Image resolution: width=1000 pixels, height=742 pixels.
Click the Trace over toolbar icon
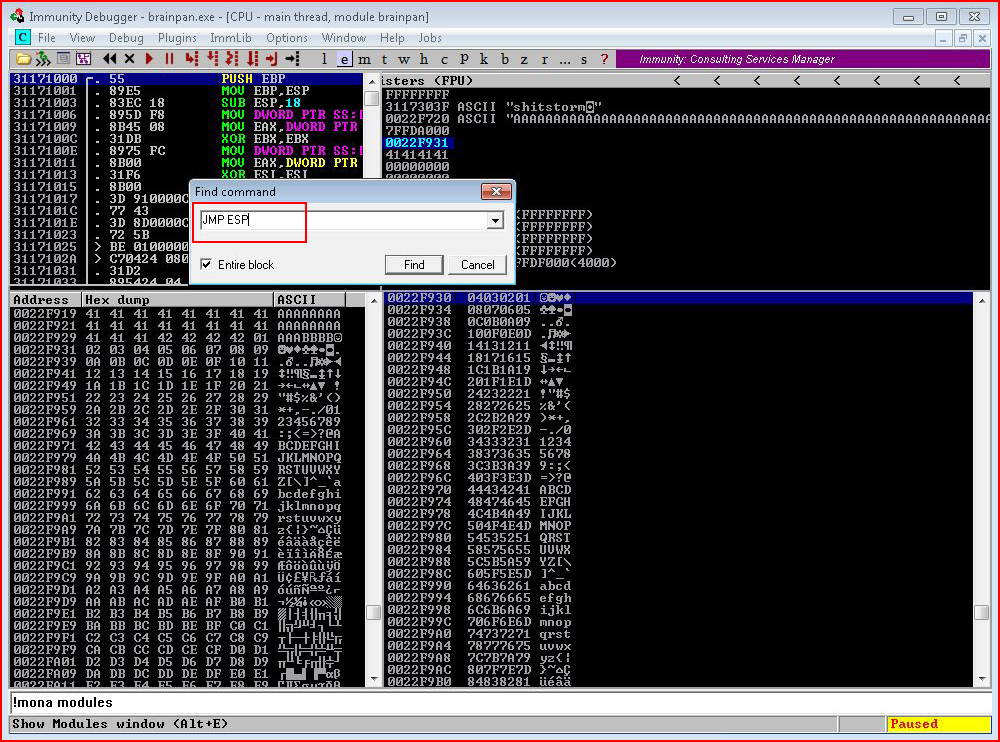tap(253, 59)
